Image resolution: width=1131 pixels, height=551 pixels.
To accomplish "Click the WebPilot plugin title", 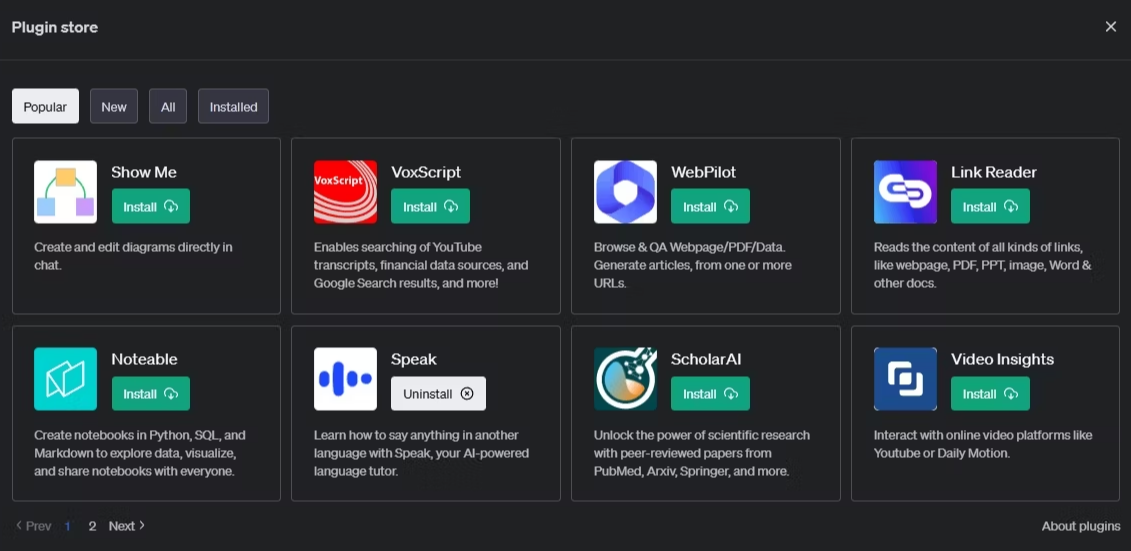I will tap(703, 172).
